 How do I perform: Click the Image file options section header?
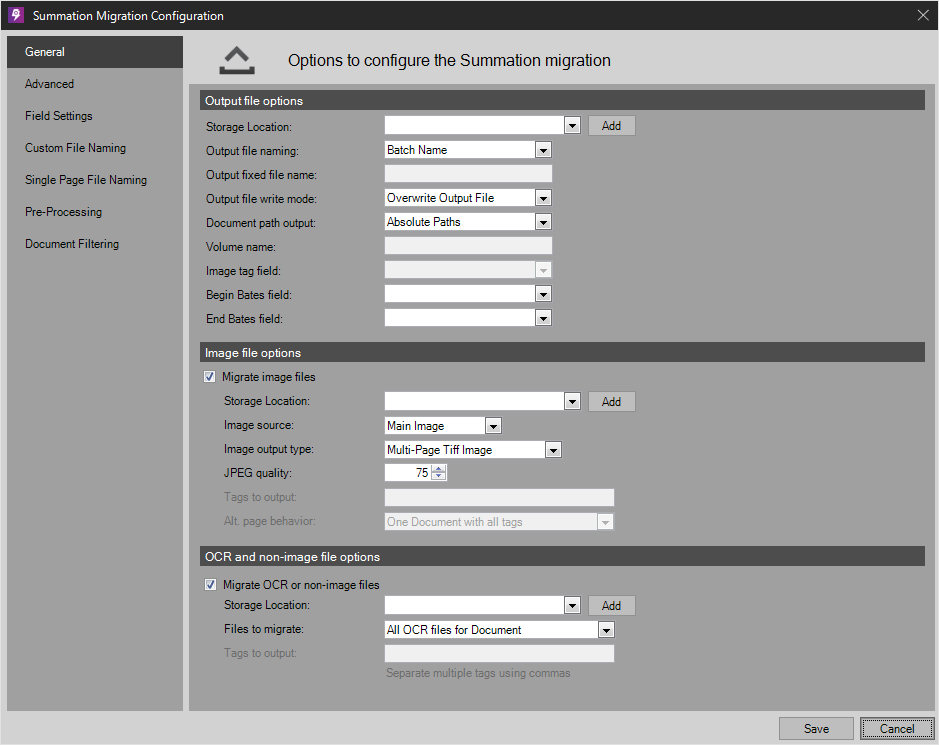(562, 353)
